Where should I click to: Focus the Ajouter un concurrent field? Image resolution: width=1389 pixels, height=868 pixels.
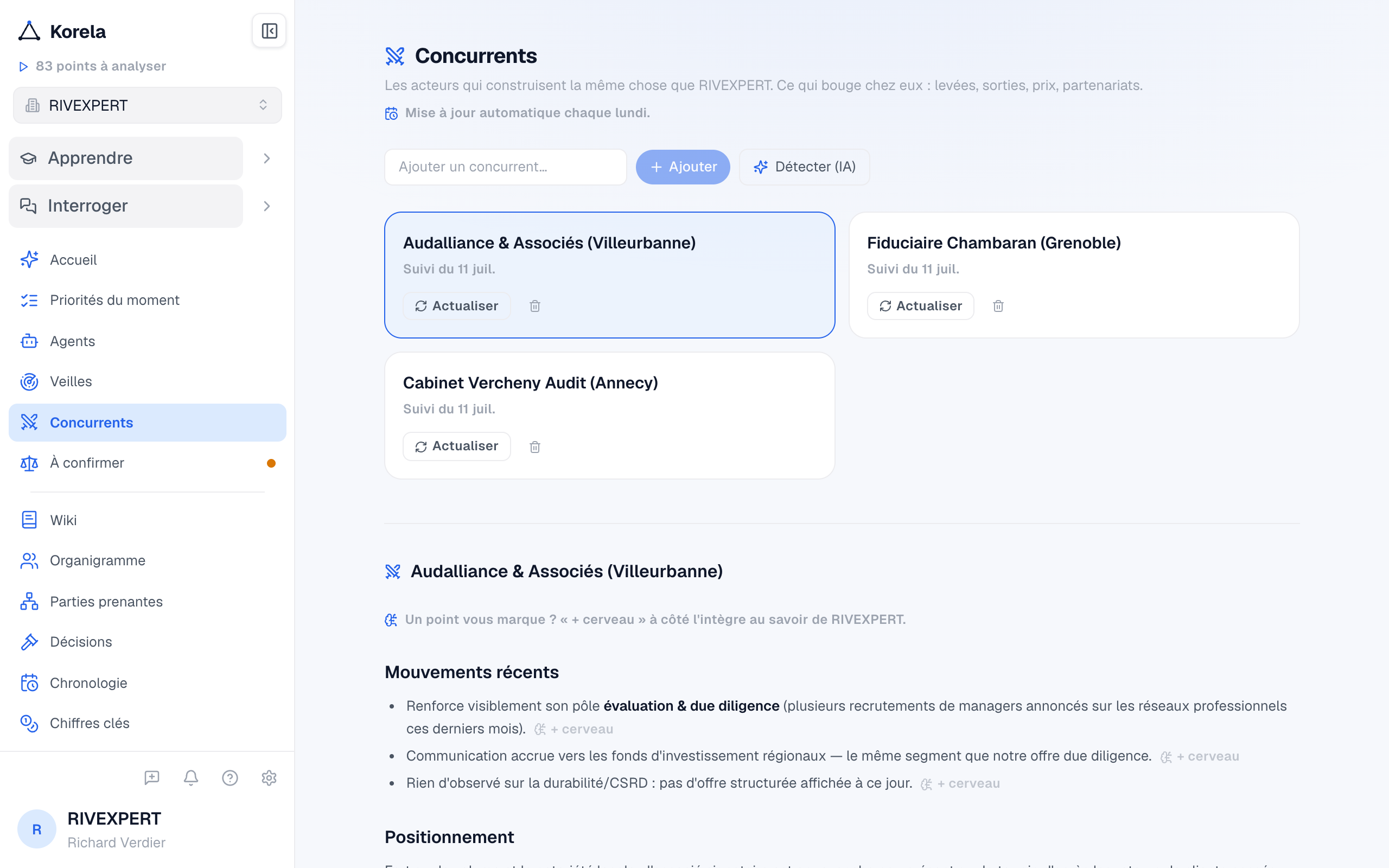(x=506, y=167)
